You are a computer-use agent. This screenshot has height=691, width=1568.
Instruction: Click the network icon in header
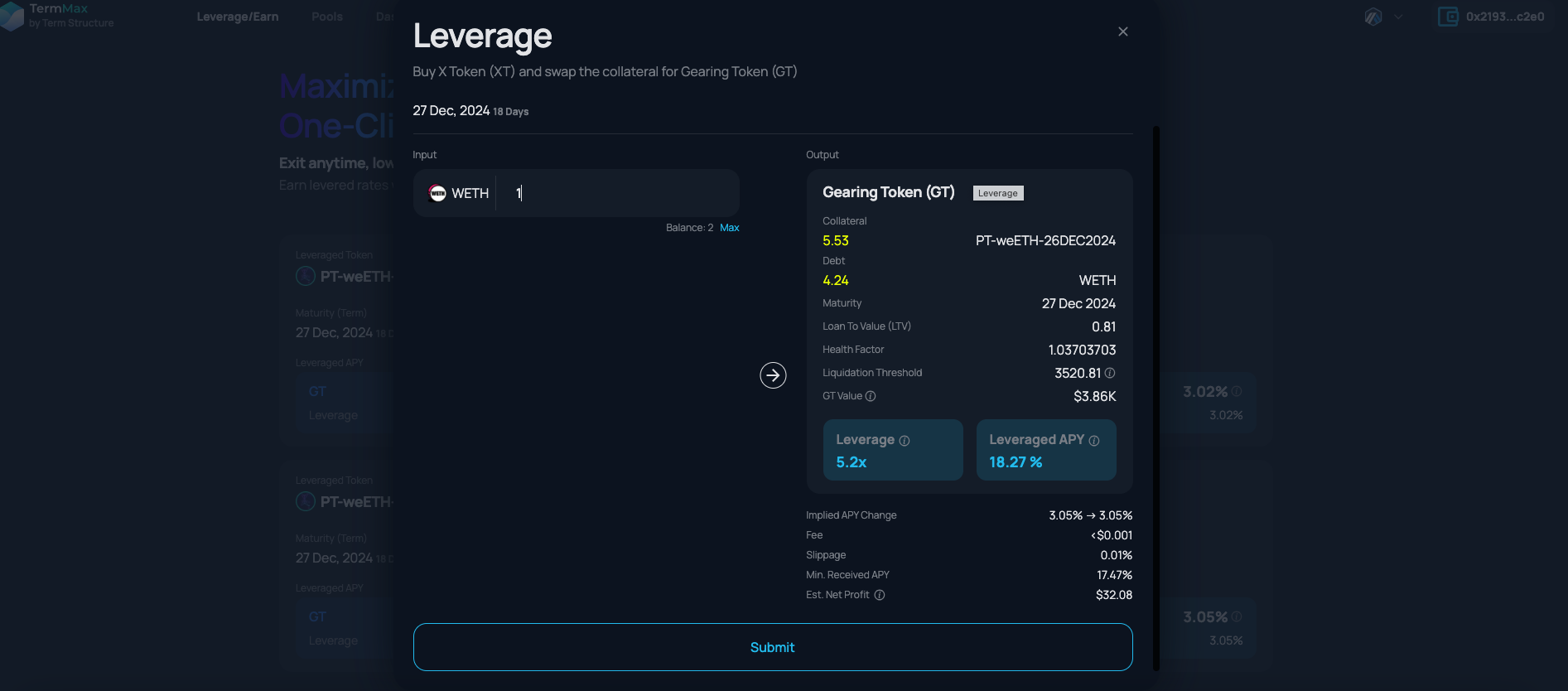(x=1373, y=17)
